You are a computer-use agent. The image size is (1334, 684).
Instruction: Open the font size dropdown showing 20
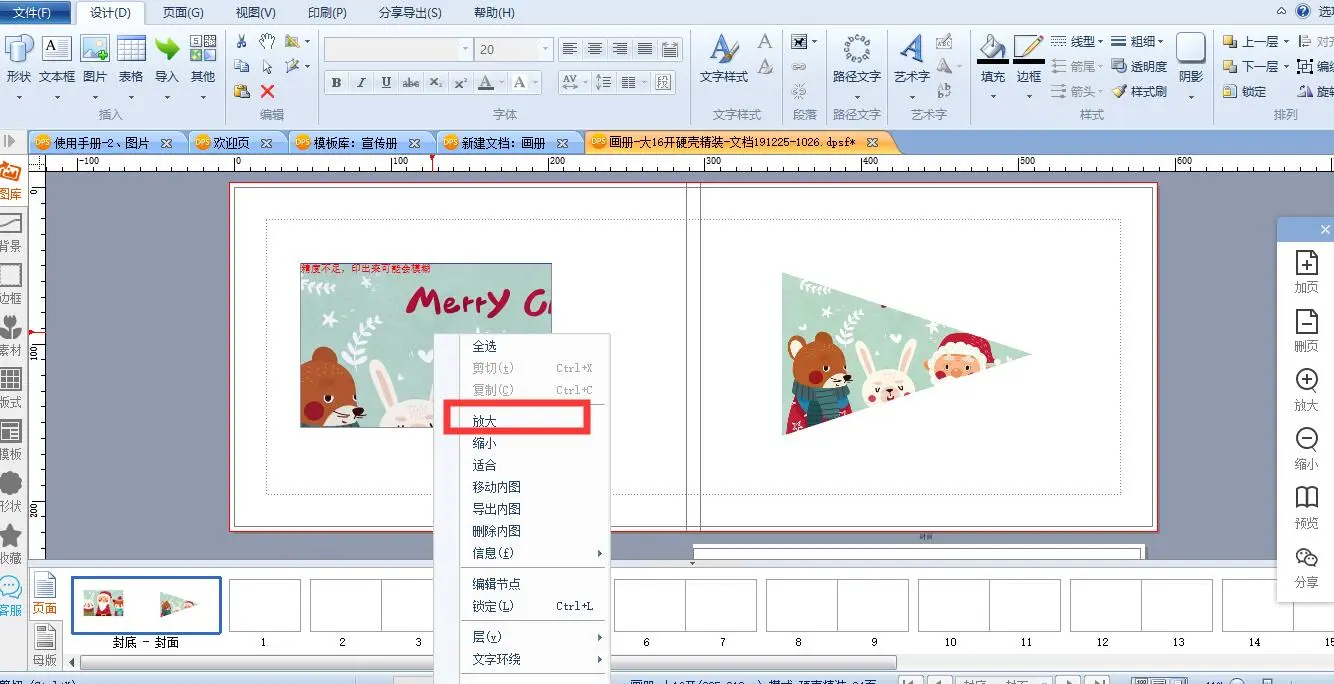(545, 49)
